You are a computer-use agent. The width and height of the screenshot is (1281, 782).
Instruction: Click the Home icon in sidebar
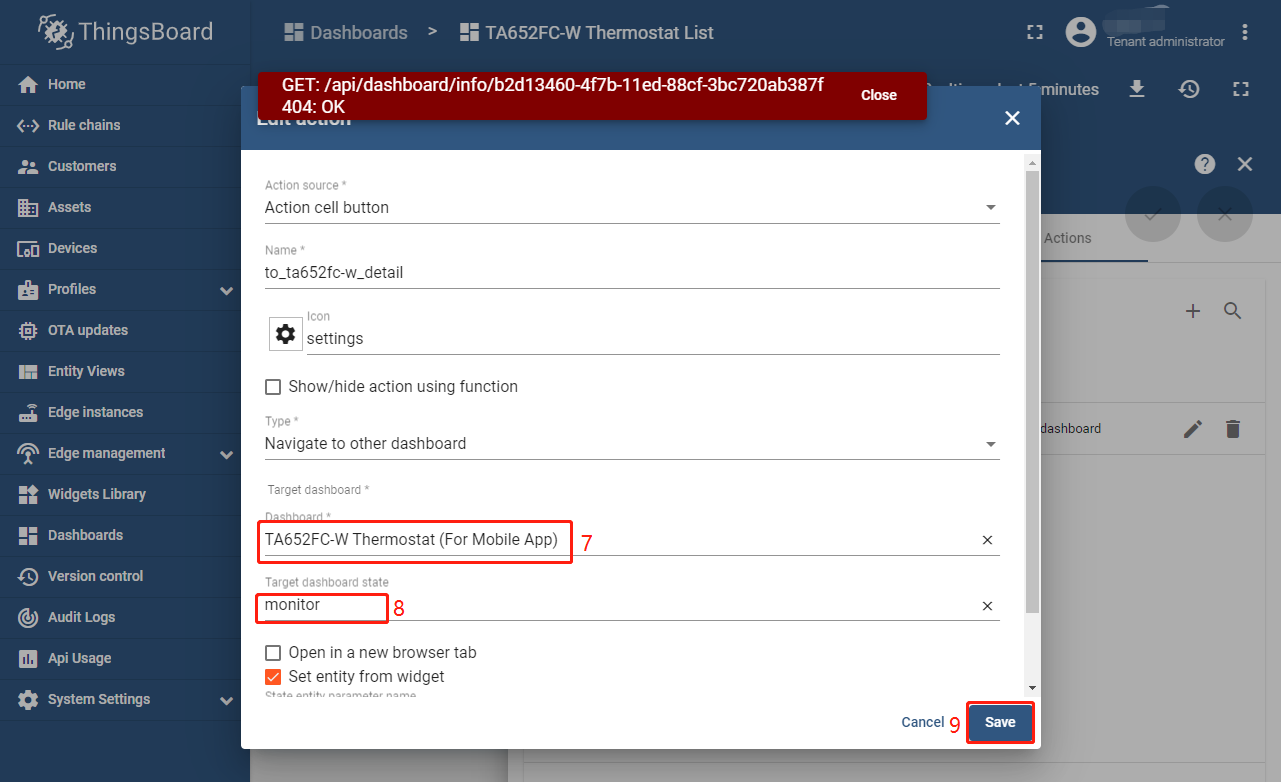(29, 84)
